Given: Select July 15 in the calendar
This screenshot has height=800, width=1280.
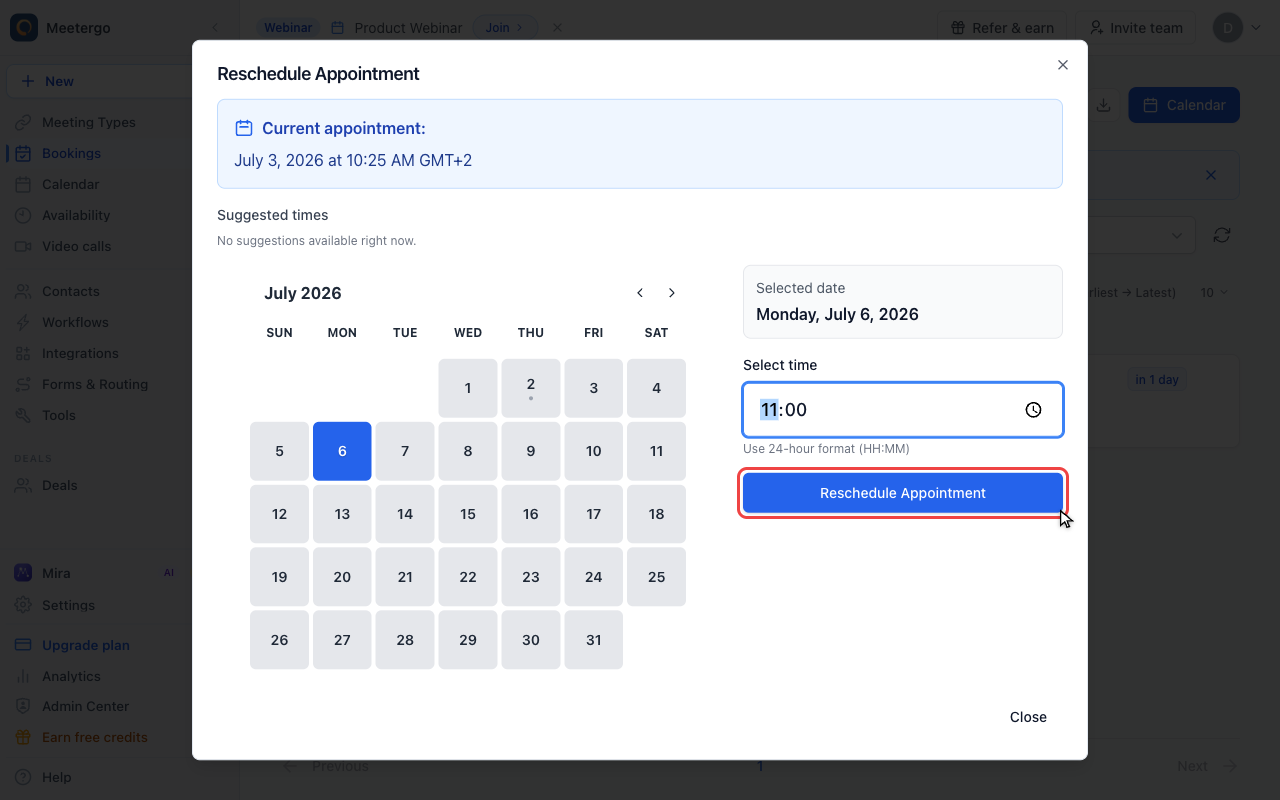Looking at the screenshot, I should (x=468, y=514).
